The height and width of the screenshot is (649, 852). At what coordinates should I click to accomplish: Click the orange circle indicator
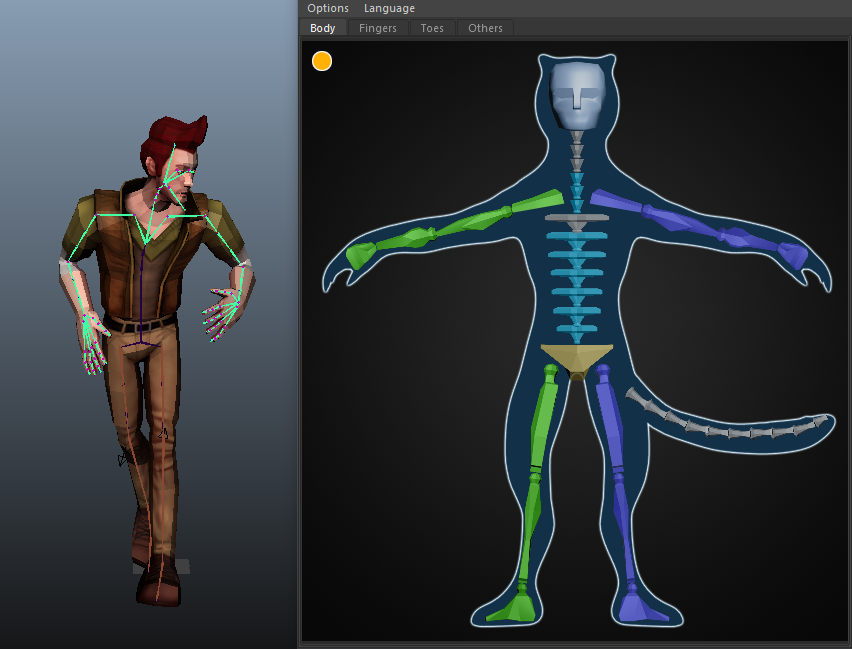pyautogui.click(x=322, y=61)
